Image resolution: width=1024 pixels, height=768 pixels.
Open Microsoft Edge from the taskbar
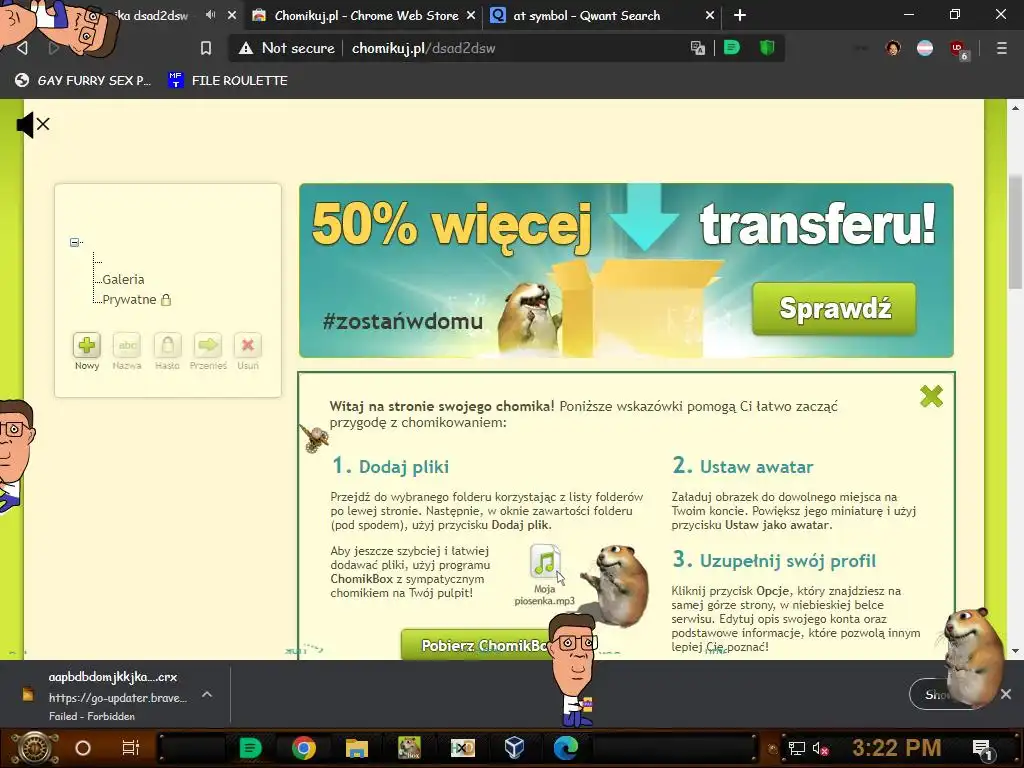566,748
